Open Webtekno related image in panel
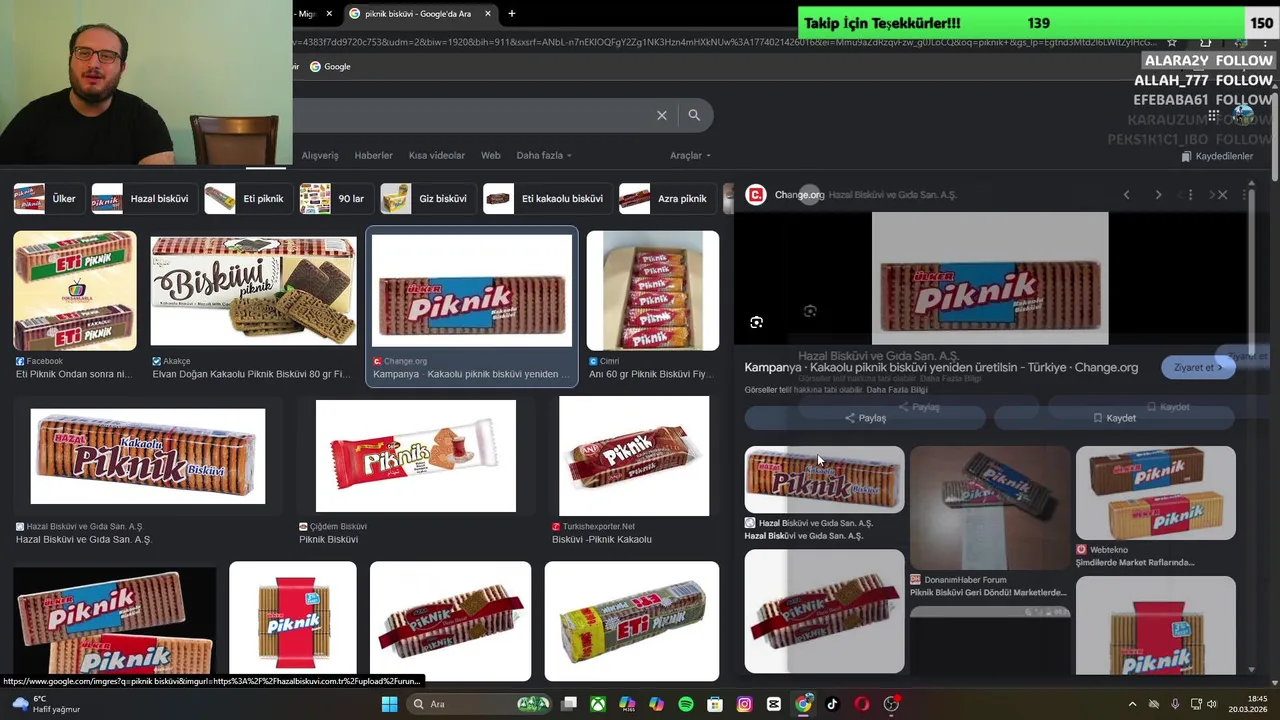 (1155, 493)
